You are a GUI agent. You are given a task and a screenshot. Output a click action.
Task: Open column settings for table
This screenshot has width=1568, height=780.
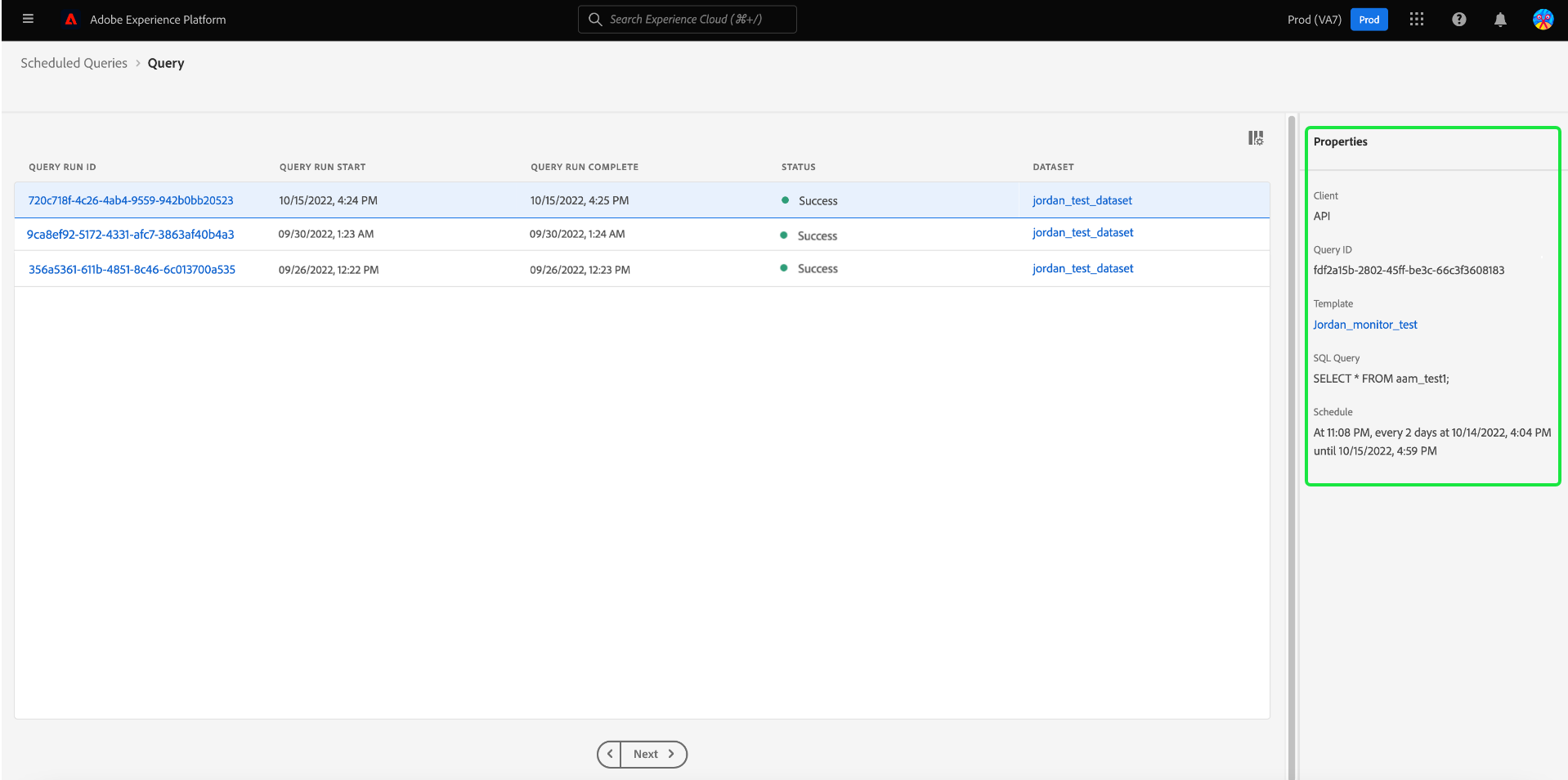pos(1256,138)
